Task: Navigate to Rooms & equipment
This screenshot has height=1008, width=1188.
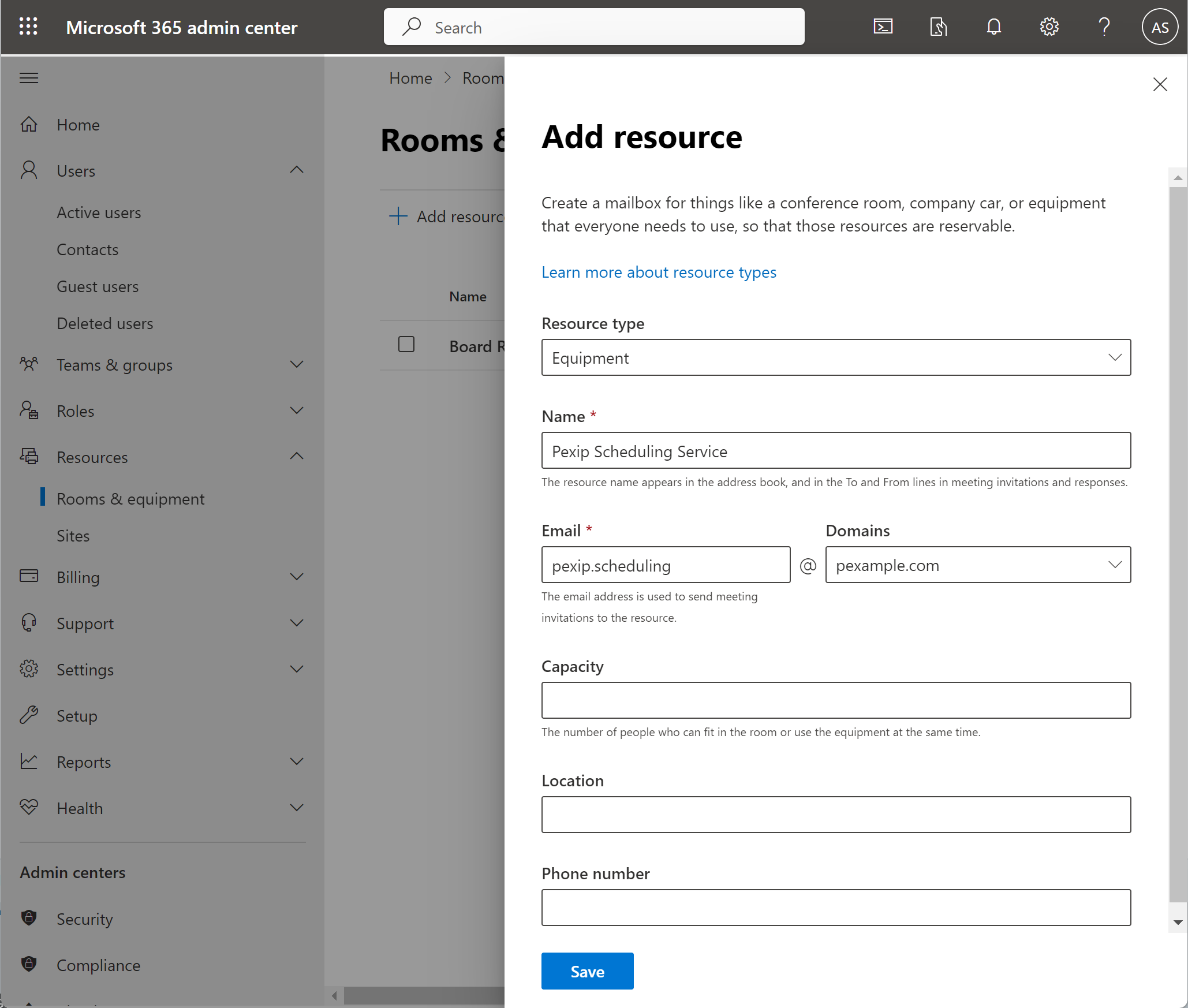Action: coord(130,498)
